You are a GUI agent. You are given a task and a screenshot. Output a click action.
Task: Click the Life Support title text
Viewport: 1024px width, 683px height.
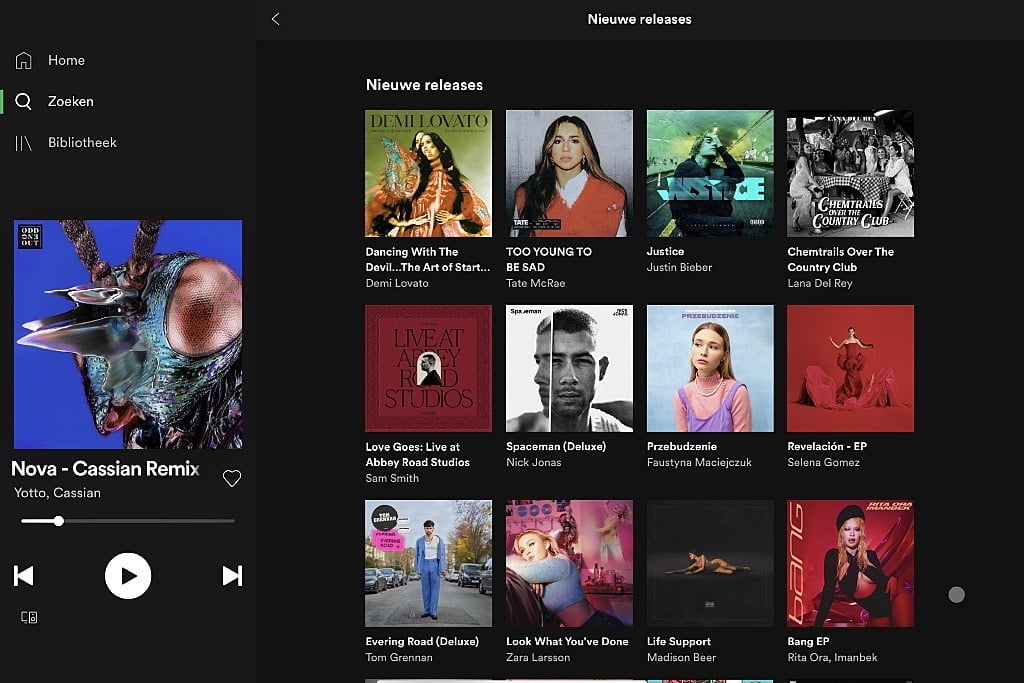tap(679, 642)
